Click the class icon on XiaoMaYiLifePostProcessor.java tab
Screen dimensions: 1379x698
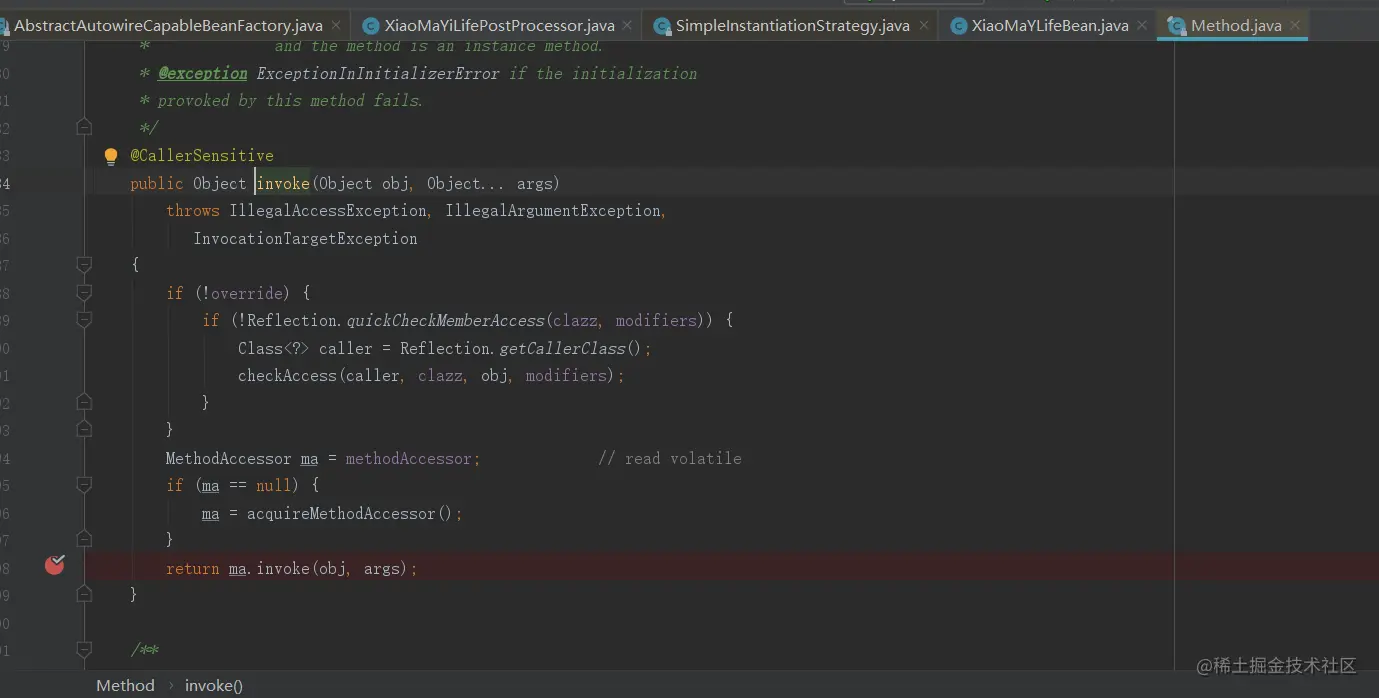(x=371, y=26)
